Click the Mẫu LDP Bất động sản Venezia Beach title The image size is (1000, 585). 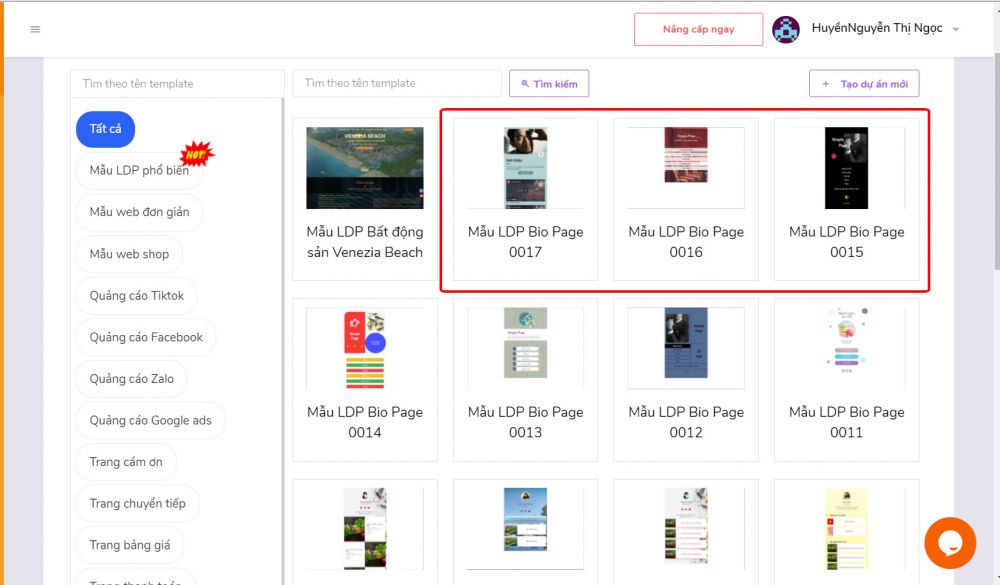[x=365, y=242]
